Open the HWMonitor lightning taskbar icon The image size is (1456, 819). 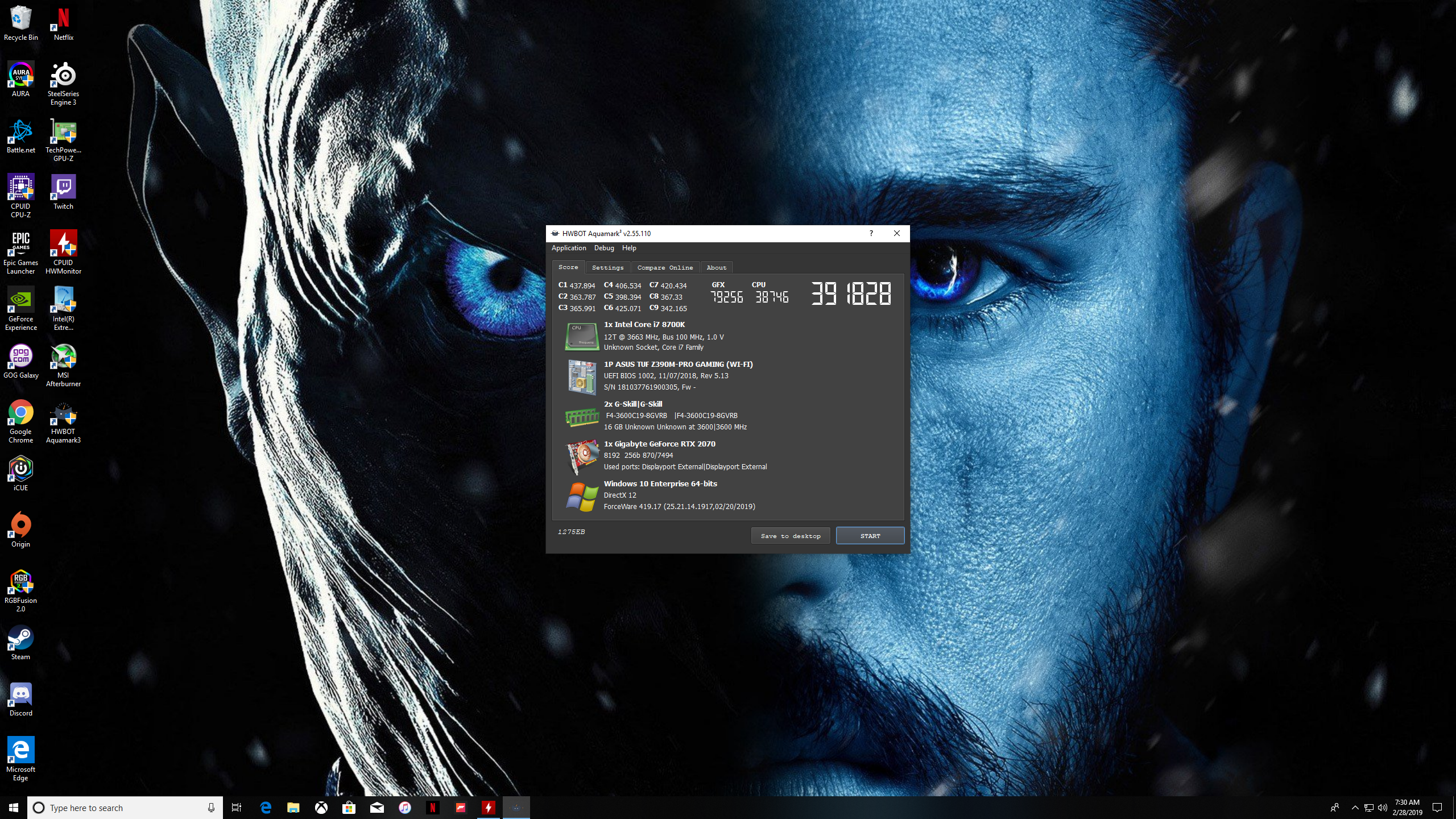click(488, 808)
